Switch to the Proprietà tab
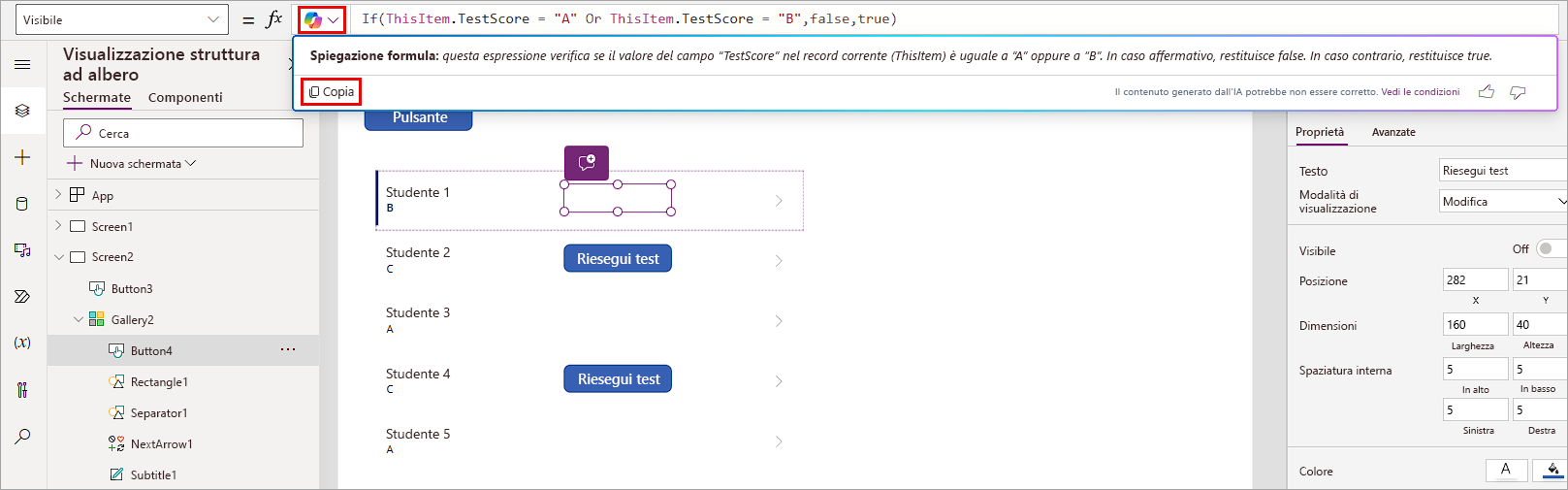 point(1320,132)
